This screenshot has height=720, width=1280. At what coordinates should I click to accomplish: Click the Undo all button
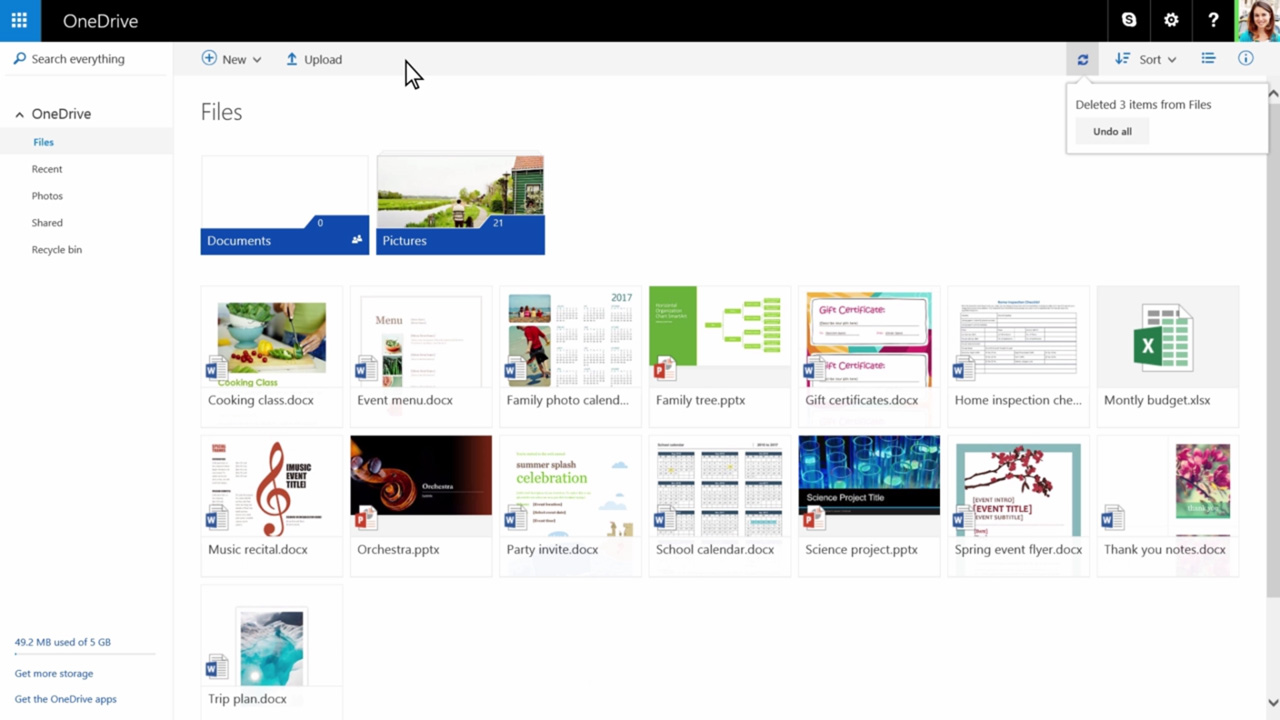[1112, 131]
